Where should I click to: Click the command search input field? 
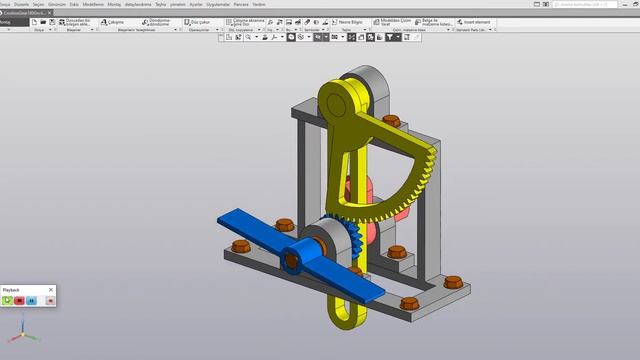coord(584,4)
